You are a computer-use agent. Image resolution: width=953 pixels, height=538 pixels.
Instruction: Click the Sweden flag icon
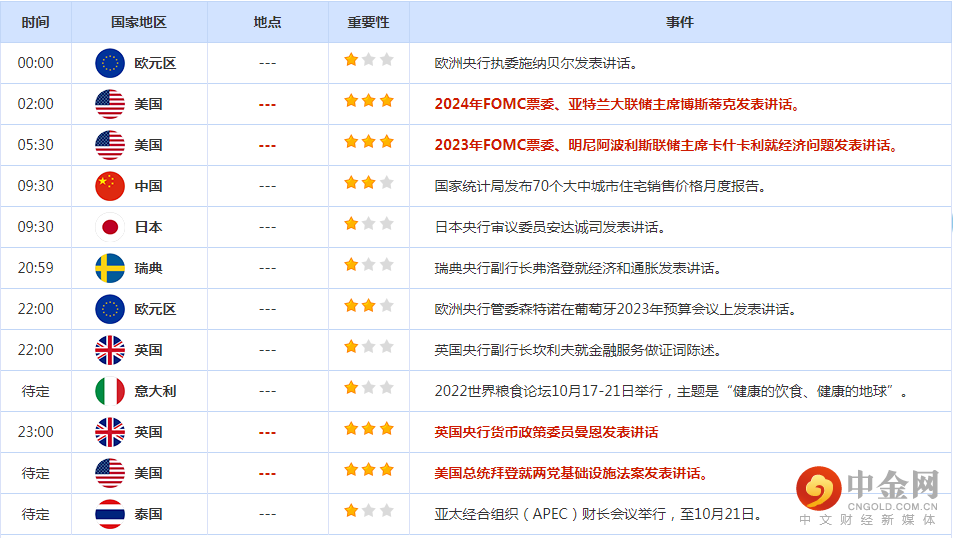coord(110,268)
